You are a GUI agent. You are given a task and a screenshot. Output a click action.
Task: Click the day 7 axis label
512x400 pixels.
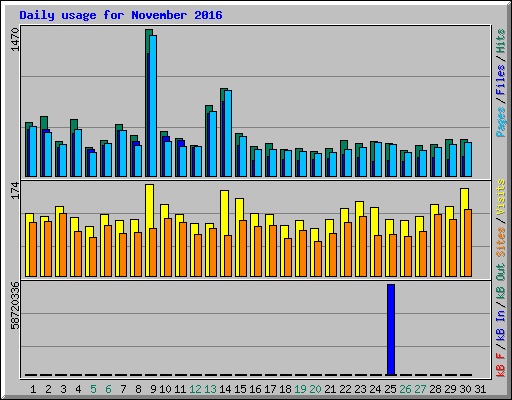pos(123,389)
